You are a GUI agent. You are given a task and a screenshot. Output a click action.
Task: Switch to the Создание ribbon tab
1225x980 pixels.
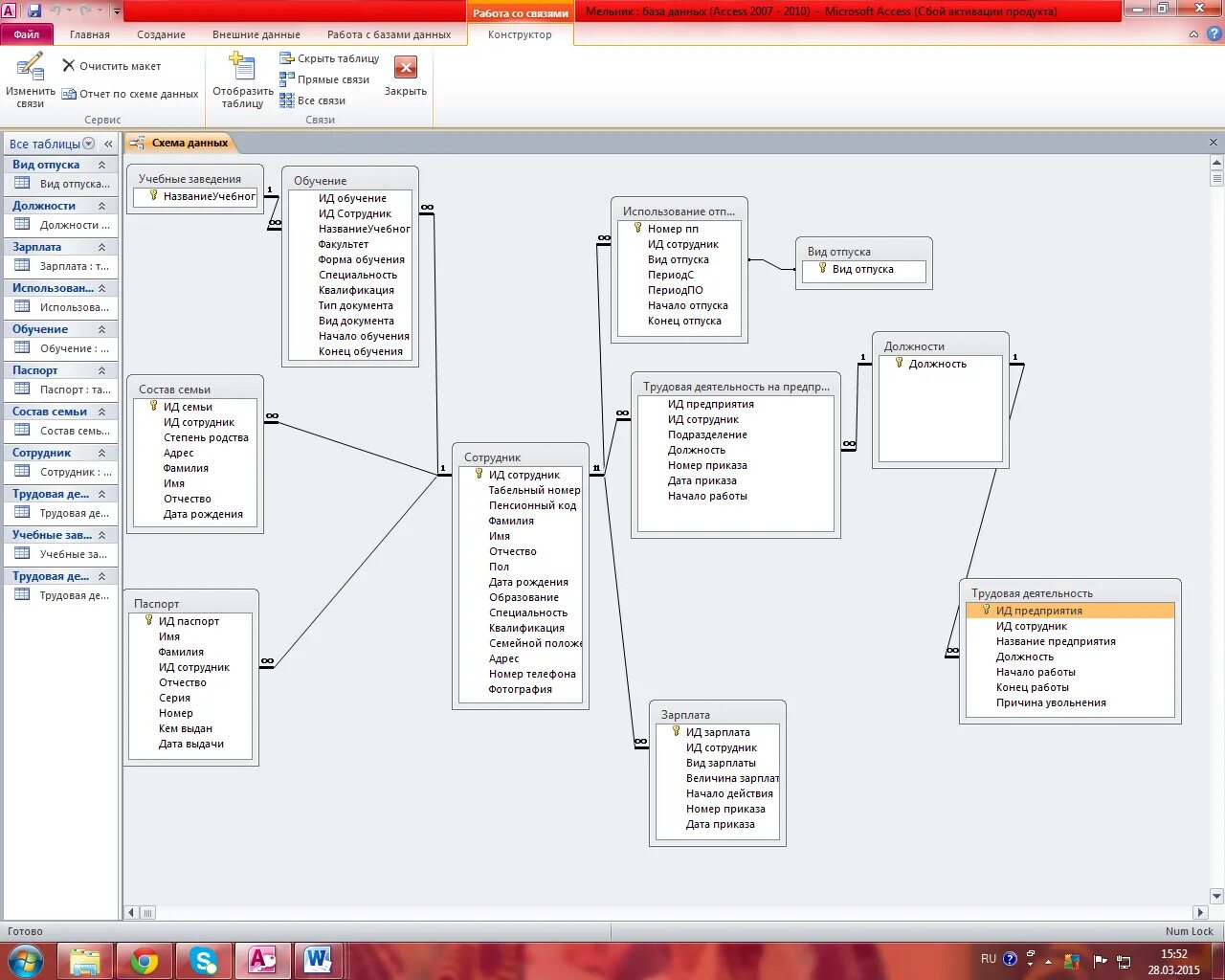point(161,34)
